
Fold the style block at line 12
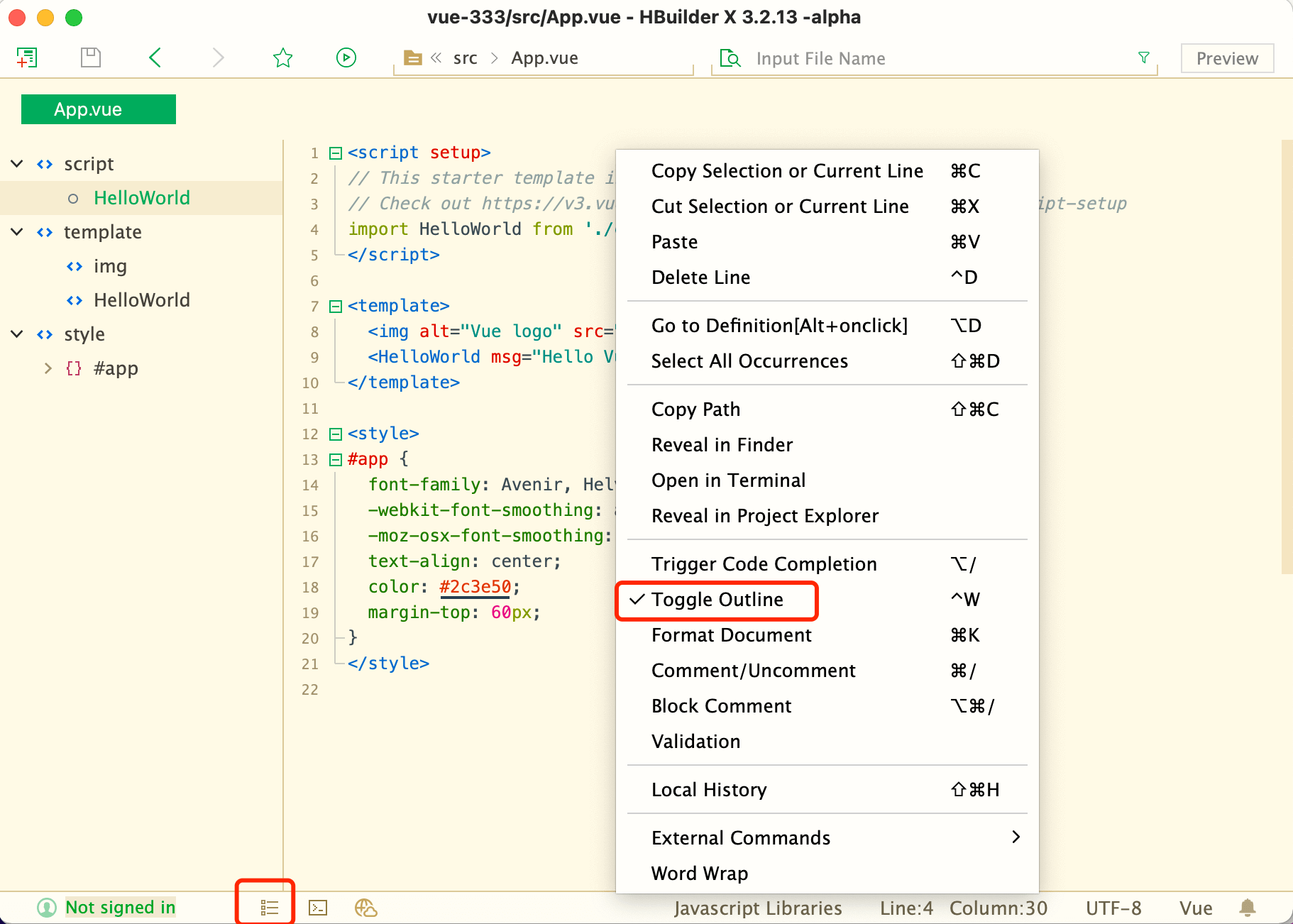336,434
